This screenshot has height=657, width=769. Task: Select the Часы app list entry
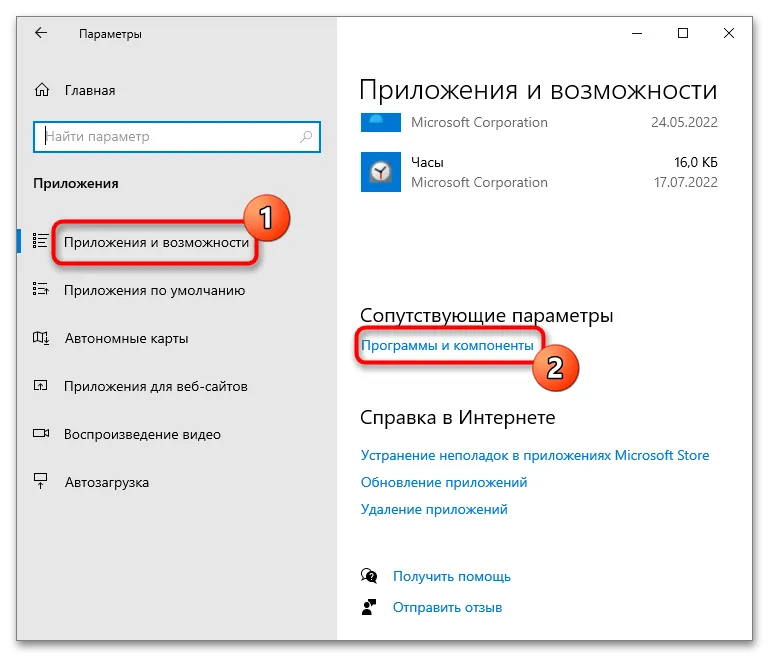pos(540,172)
